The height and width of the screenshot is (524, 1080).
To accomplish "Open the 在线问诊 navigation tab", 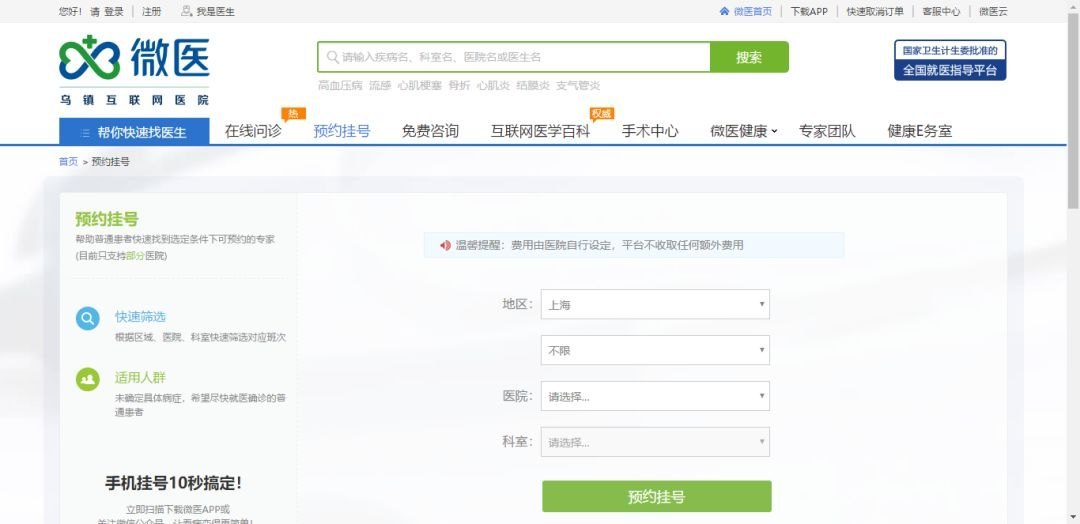I will click(x=253, y=131).
